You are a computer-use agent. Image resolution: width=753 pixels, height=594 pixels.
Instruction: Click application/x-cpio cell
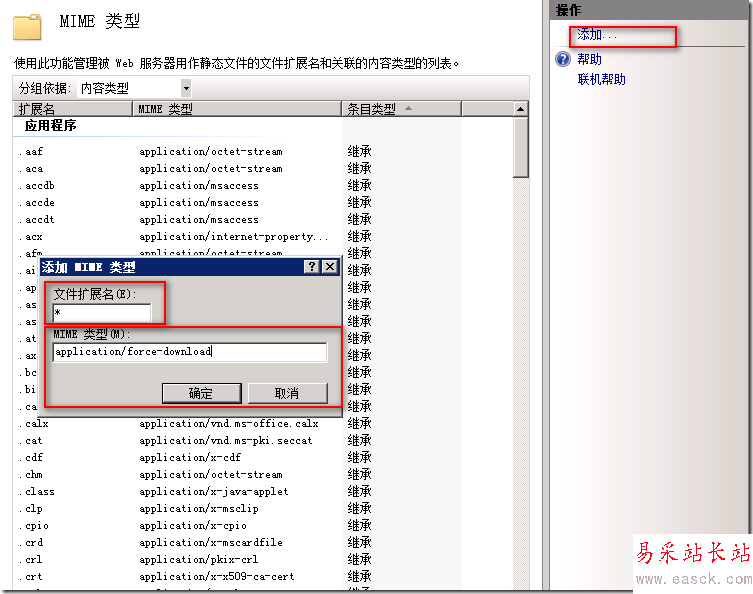[193, 526]
